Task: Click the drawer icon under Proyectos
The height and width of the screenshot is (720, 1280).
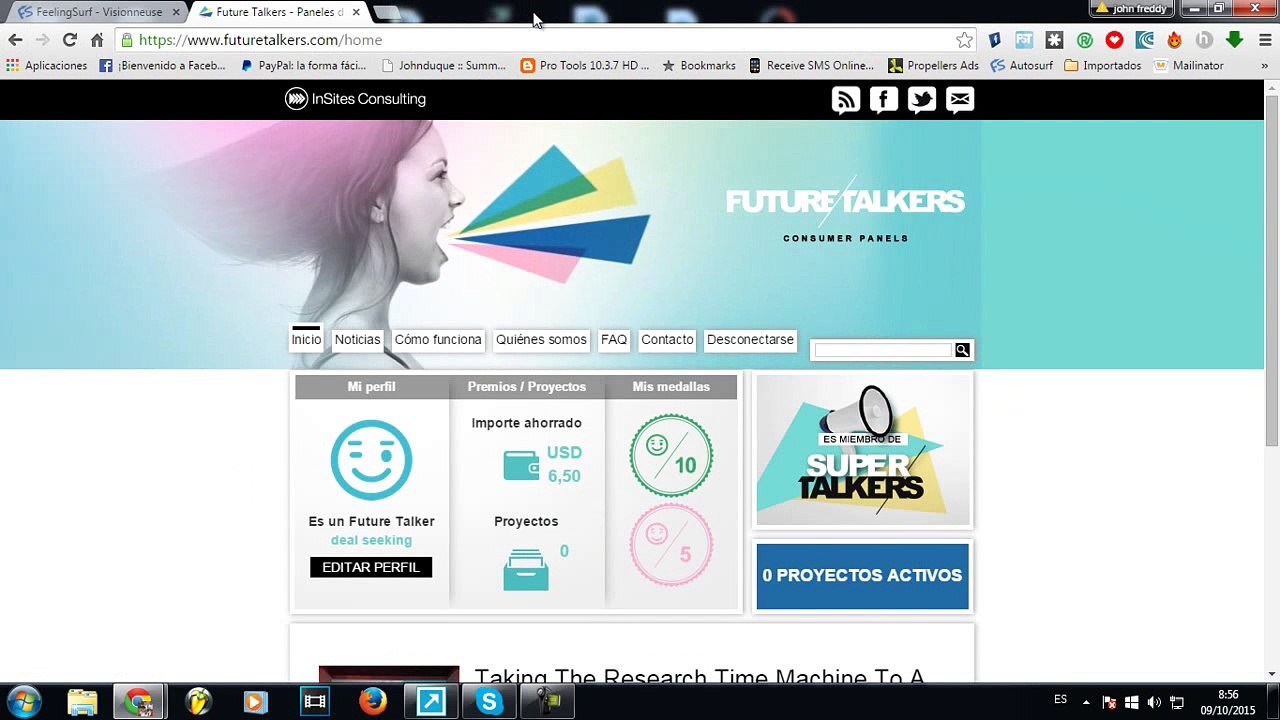Action: [x=526, y=569]
